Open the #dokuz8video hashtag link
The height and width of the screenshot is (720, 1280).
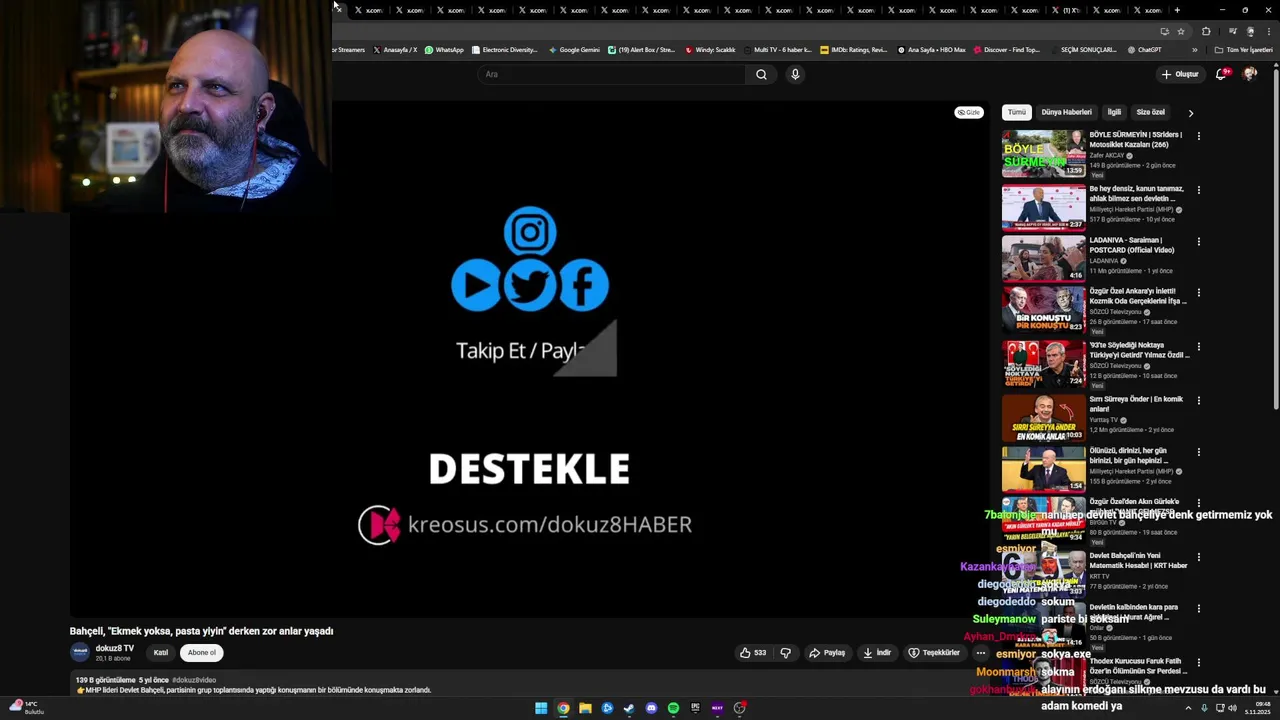194,680
